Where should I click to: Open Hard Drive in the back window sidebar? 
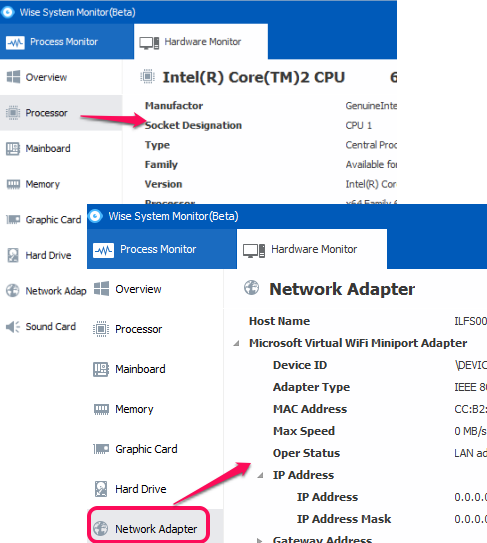tap(43, 256)
